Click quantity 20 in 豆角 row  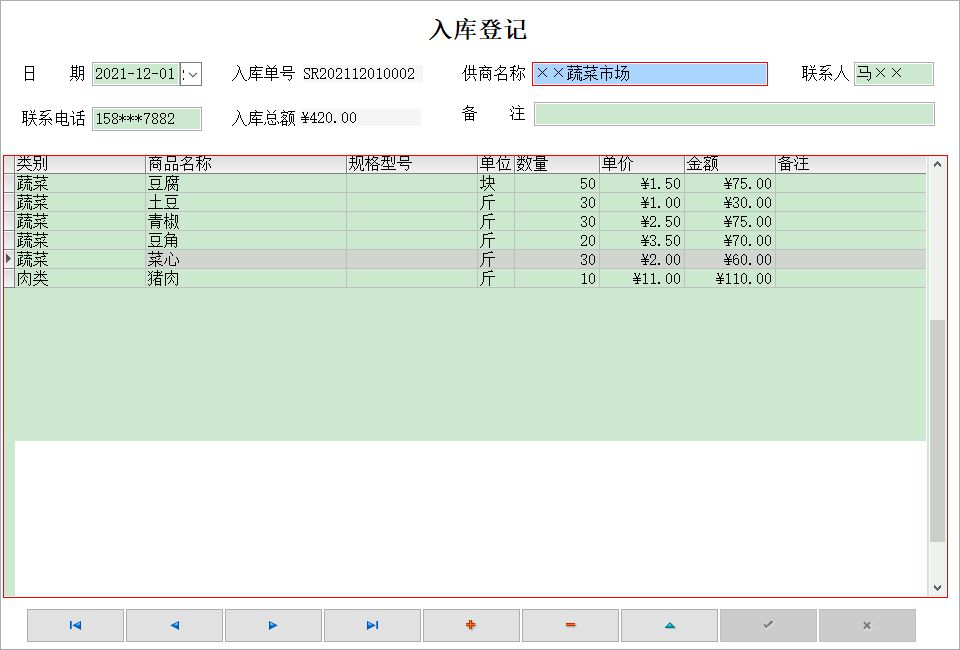pyautogui.click(x=557, y=241)
